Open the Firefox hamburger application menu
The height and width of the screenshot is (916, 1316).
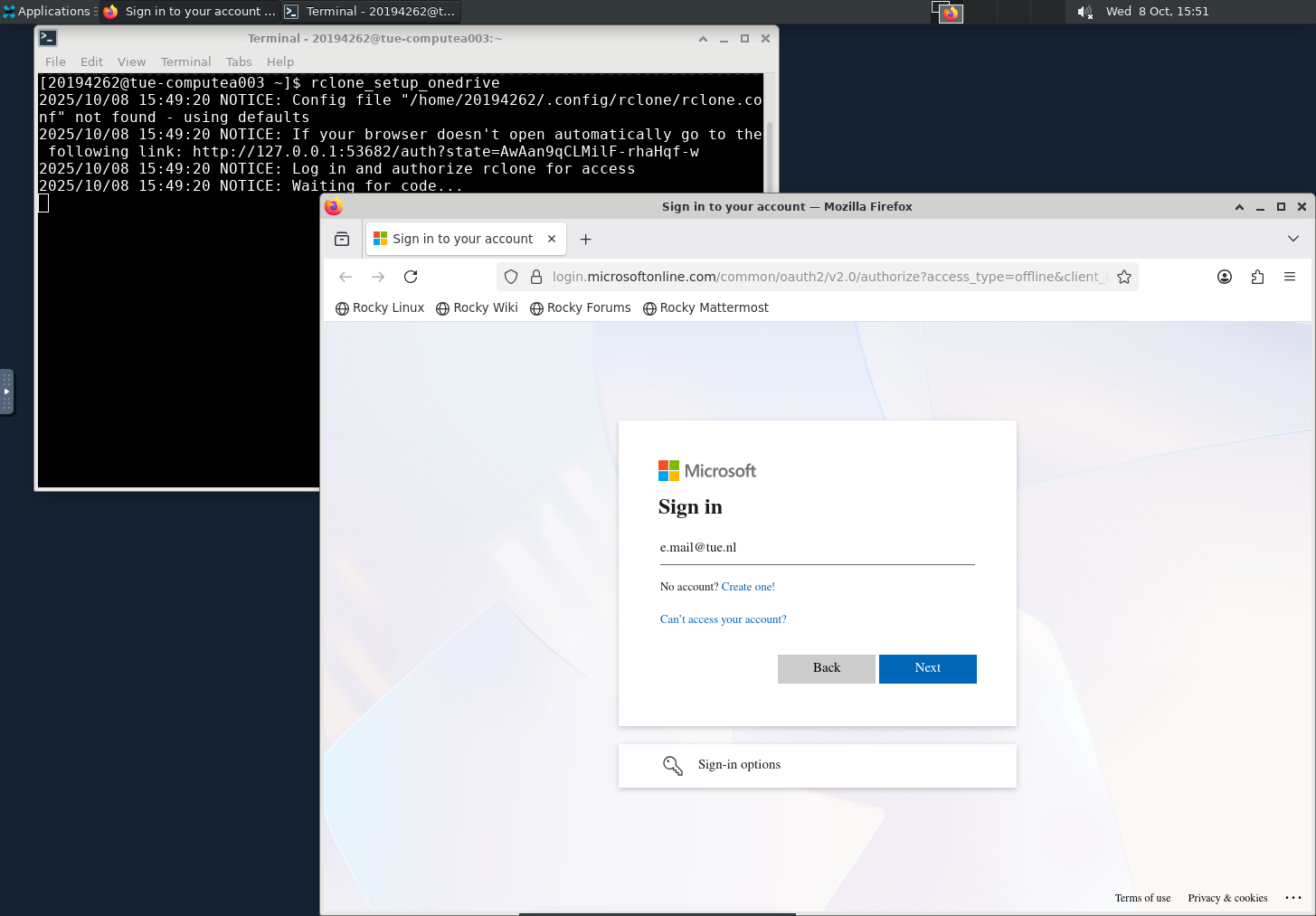pos(1290,277)
